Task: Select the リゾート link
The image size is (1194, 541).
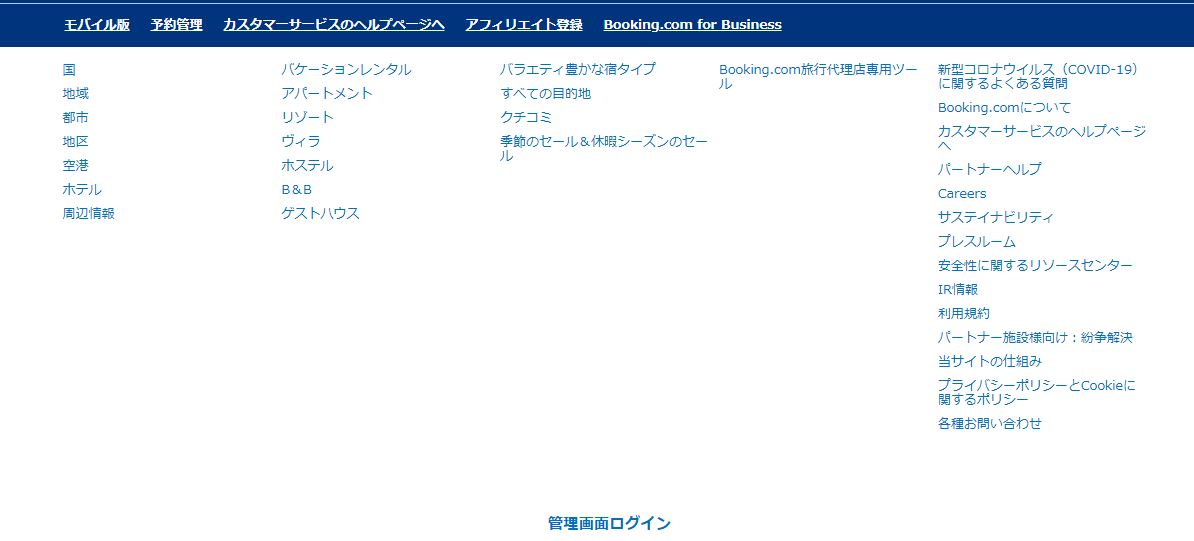Action: [x=308, y=117]
